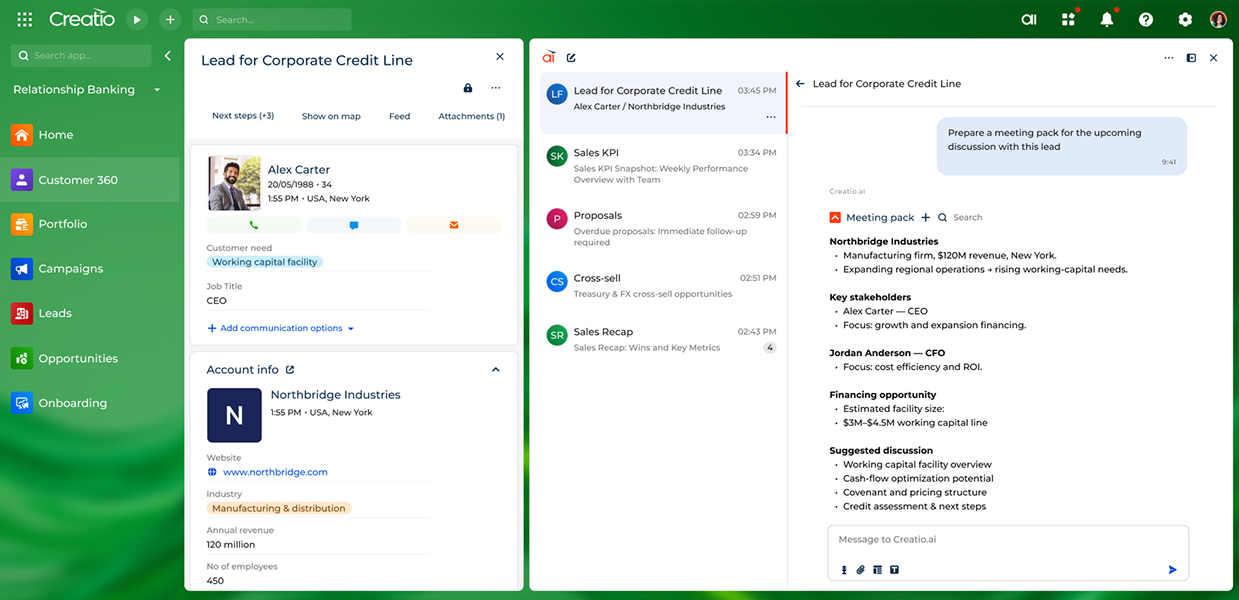Click the Creatio AI logo in chat panel

(548, 57)
